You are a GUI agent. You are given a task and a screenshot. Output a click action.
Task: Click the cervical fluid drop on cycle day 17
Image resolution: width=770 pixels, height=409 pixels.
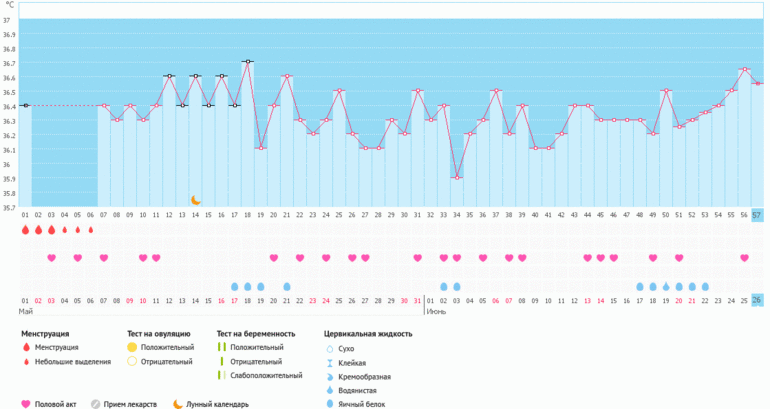tap(235, 286)
